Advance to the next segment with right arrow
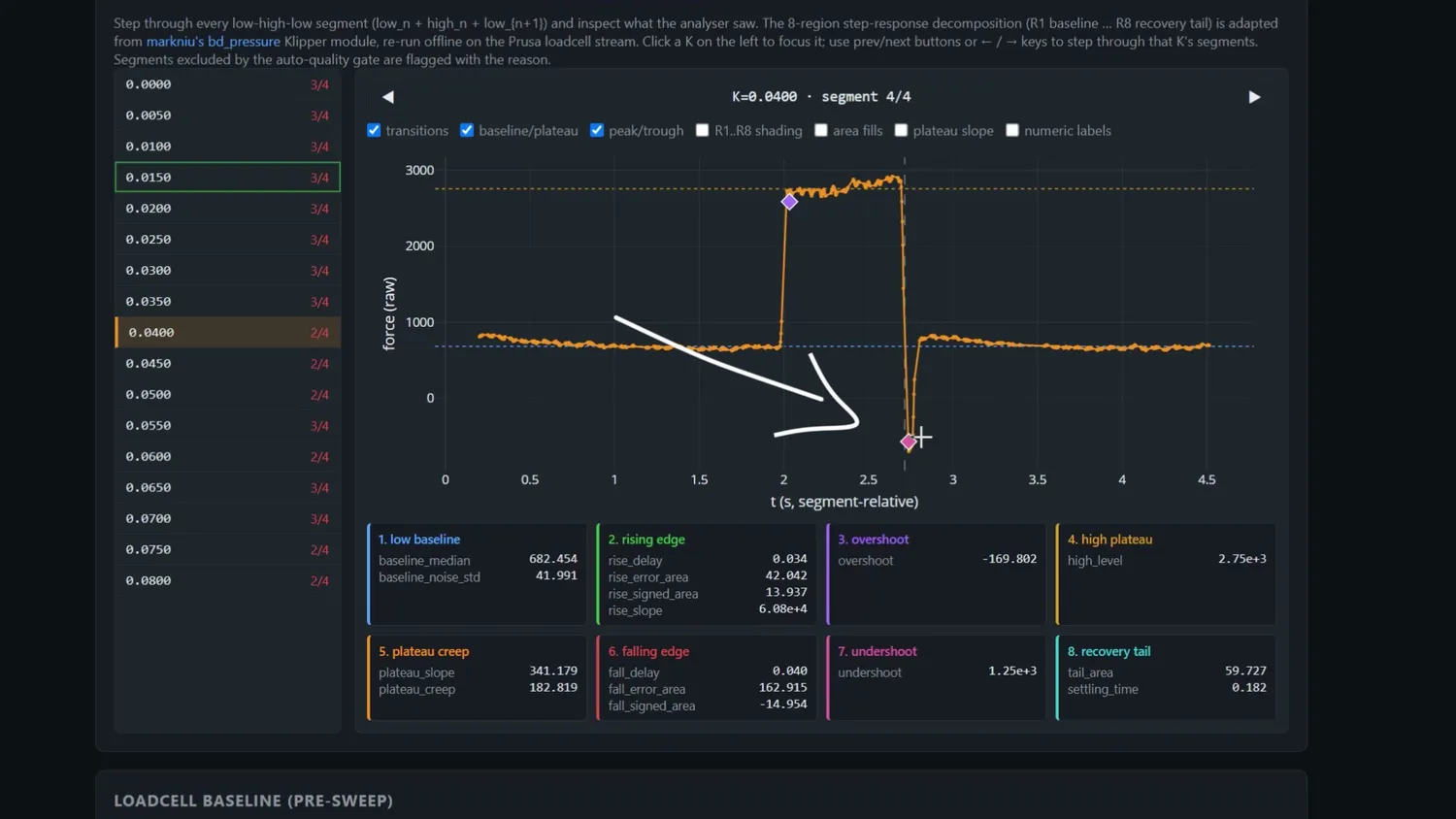Screen dimensions: 1456x819 pos(1254,97)
